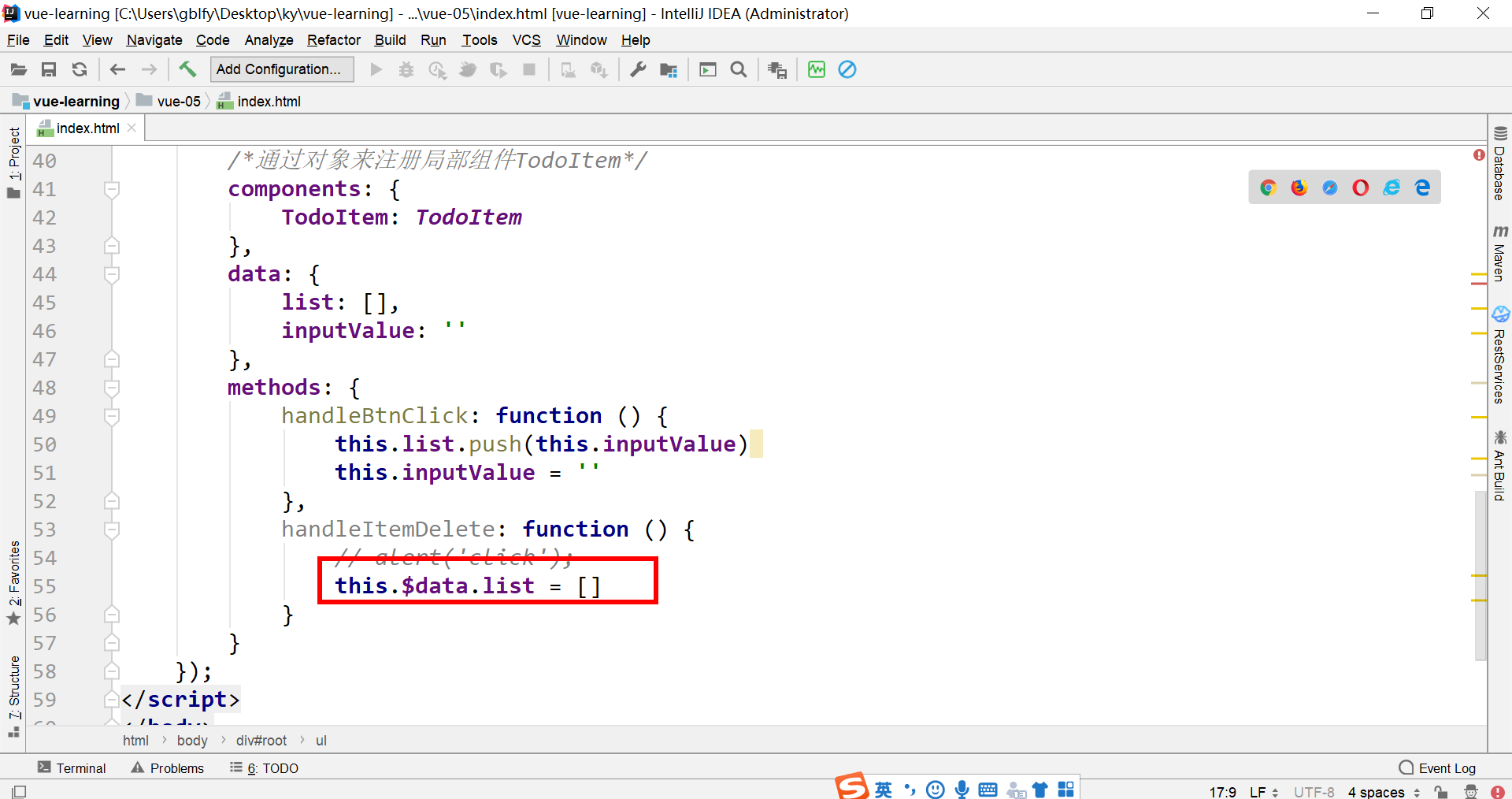This screenshot has height=799, width=1512.
Task: Click the inspections hector icon in status bar
Action: [x=1471, y=792]
